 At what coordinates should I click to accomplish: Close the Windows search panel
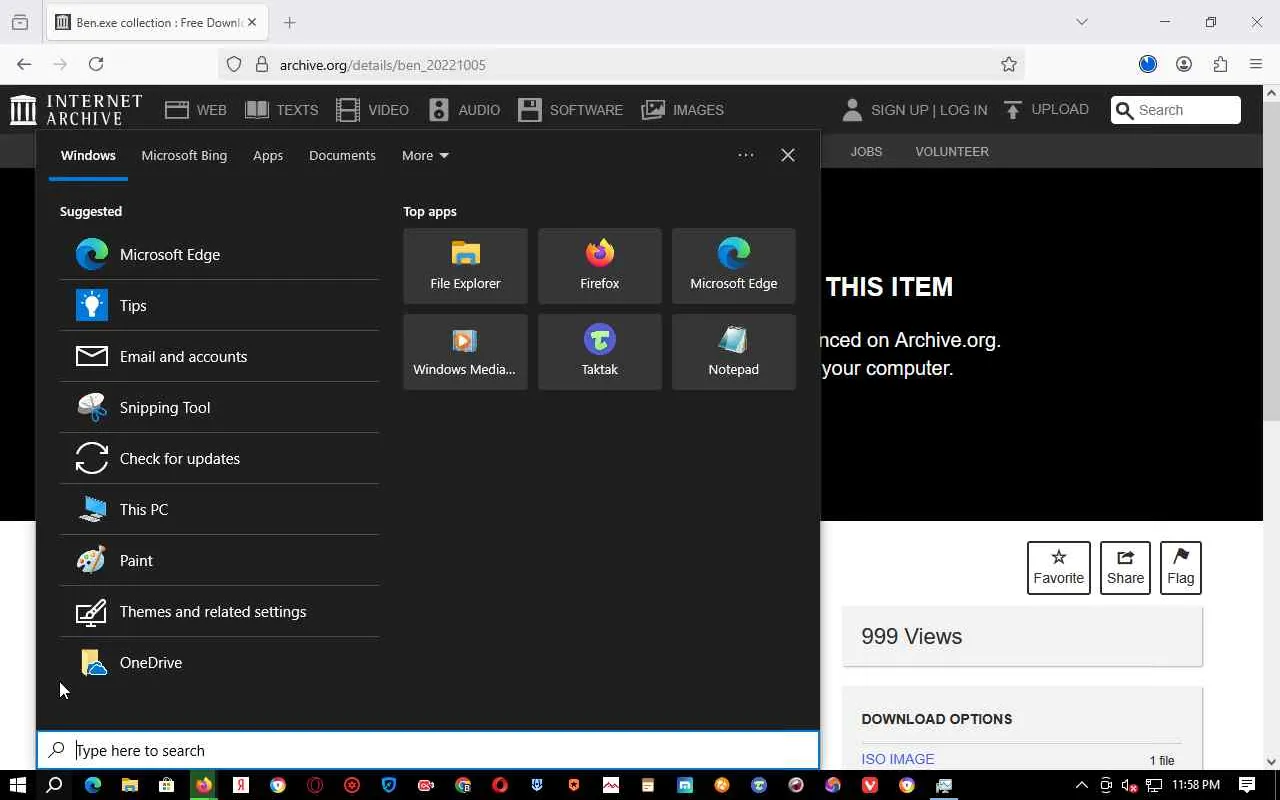788,155
